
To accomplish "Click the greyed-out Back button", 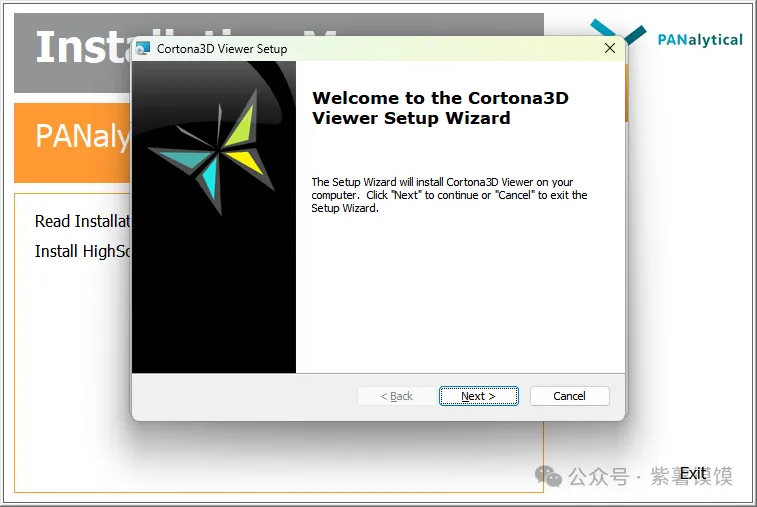I will click(x=397, y=396).
